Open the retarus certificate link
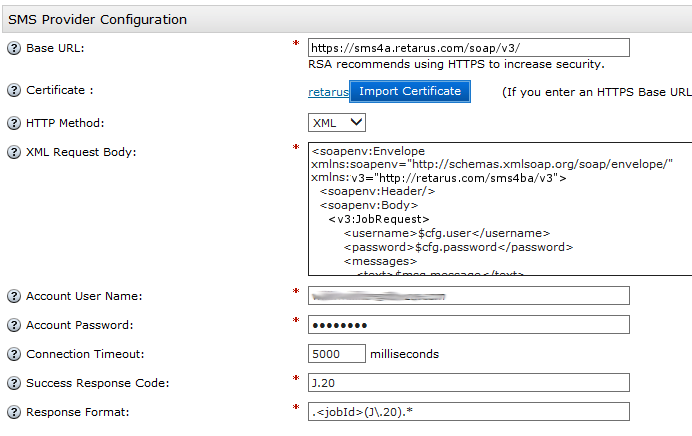The height and width of the screenshot is (436, 692). [327, 92]
